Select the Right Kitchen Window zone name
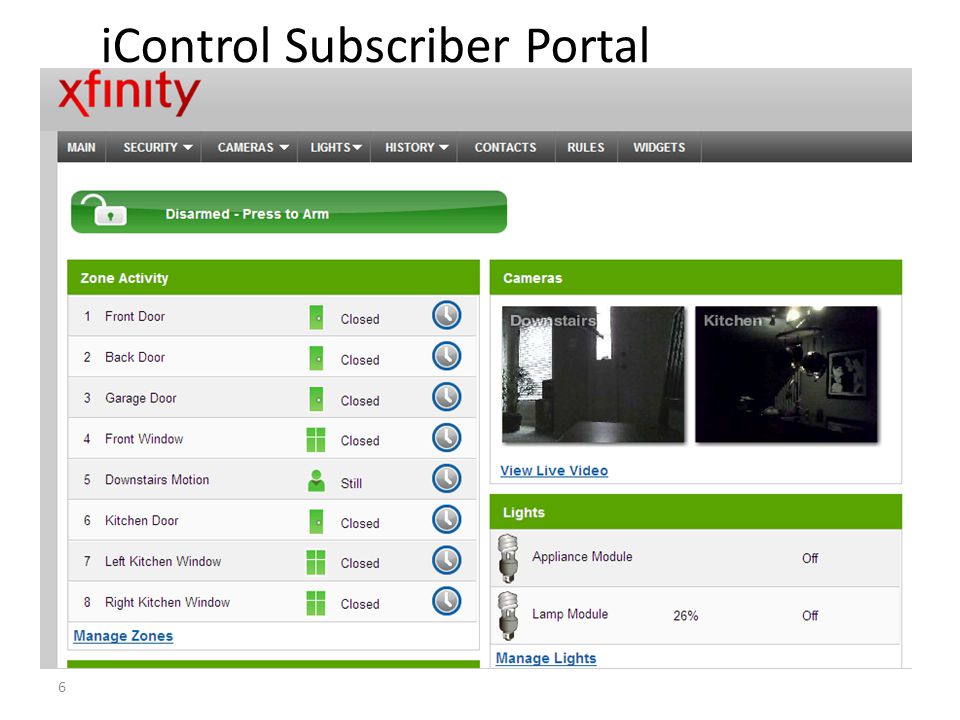Screen dimensions: 960x720 pos(167,602)
